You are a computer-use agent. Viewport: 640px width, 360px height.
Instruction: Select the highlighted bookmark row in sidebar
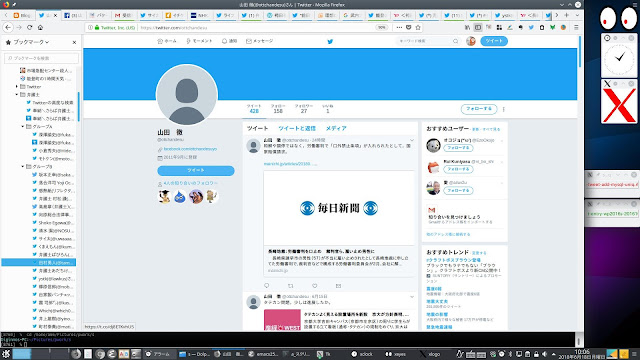coord(39,262)
